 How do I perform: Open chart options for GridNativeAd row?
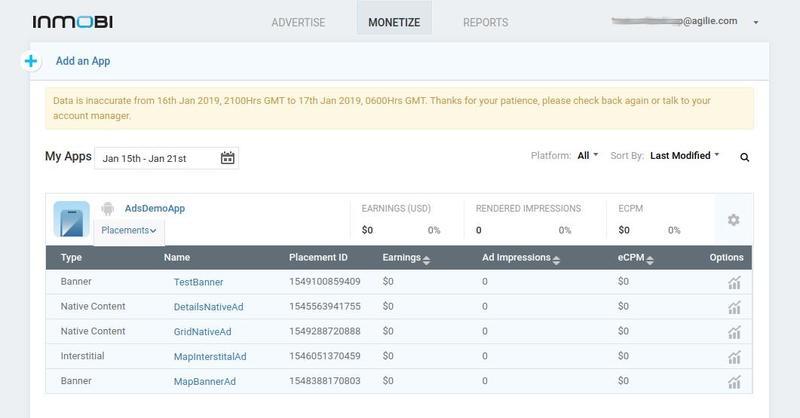(x=734, y=332)
